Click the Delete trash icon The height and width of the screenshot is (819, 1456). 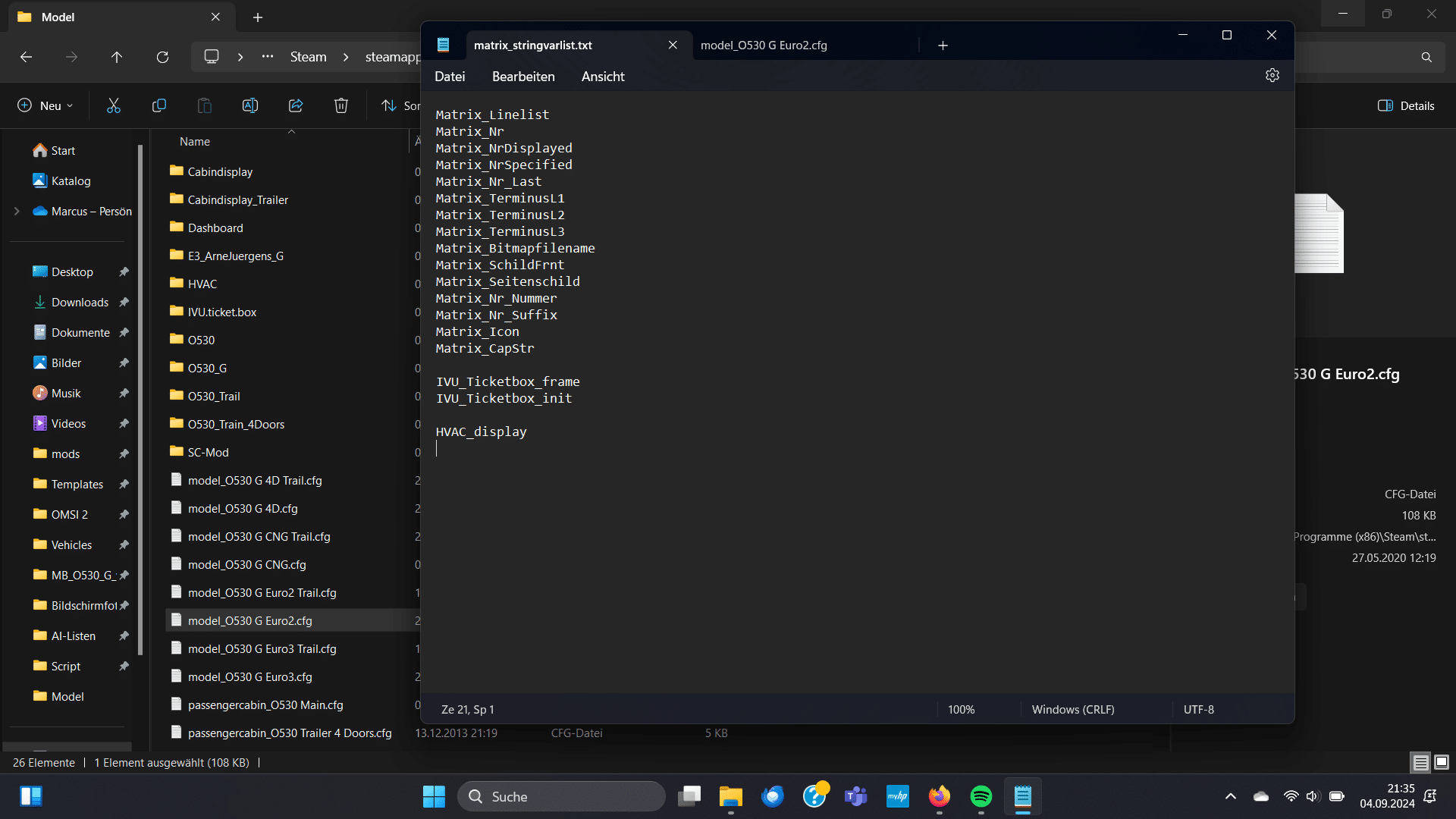coord(341,106)
